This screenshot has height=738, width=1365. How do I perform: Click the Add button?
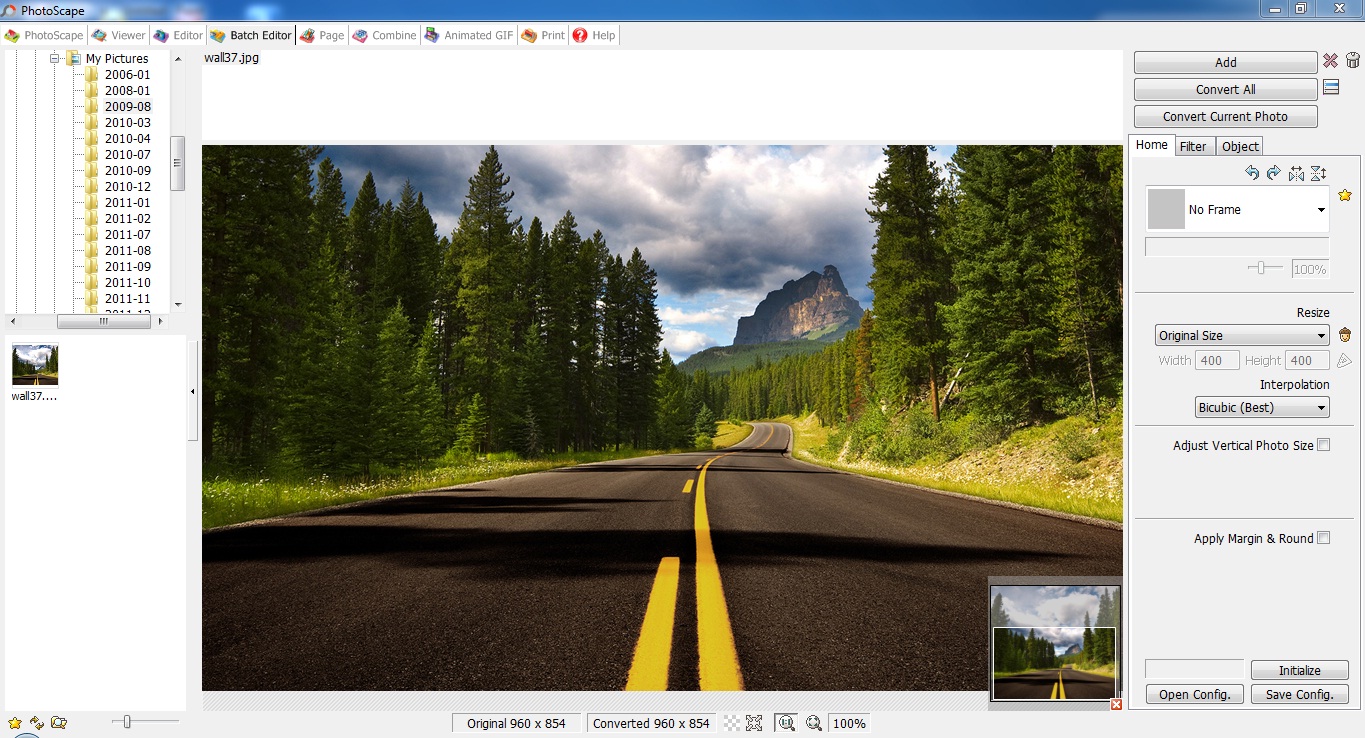[x=1226, y=62]
